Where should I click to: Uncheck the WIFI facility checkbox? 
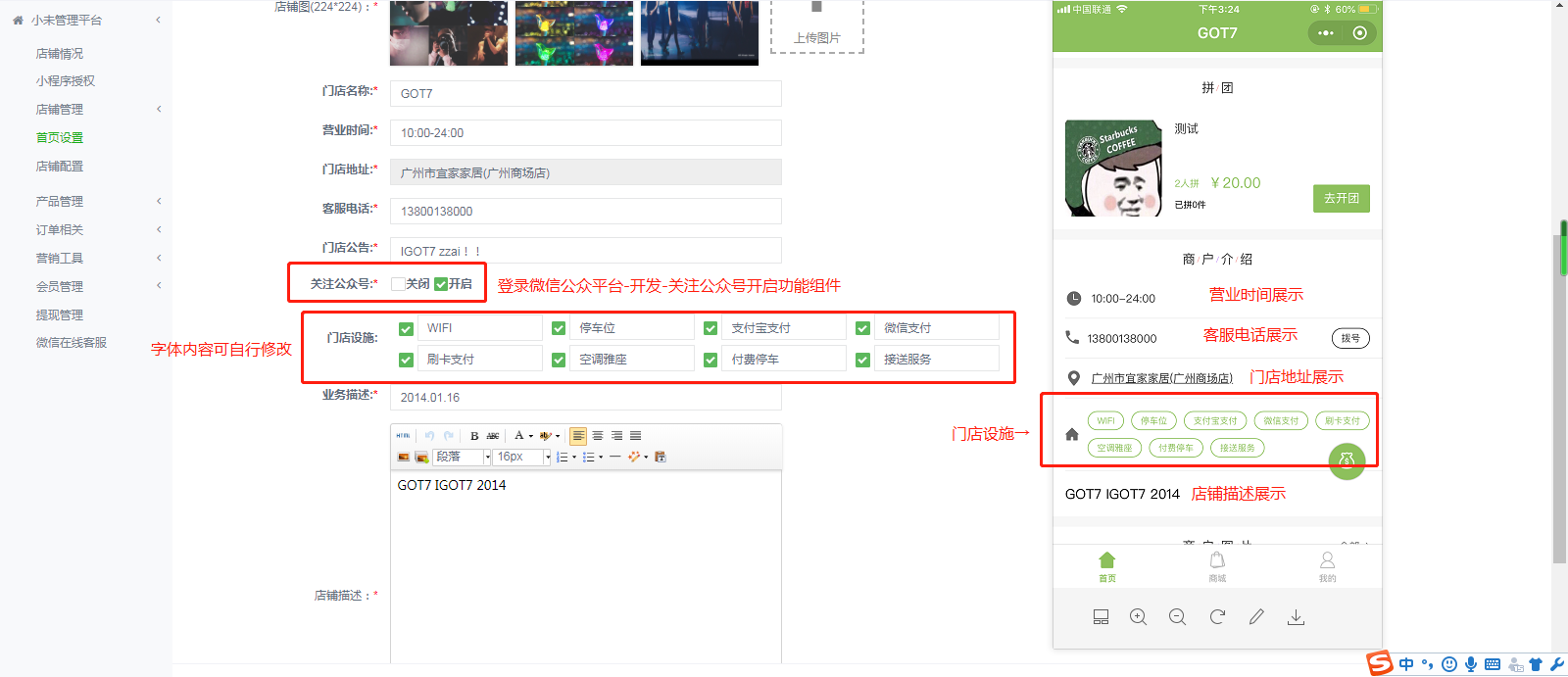pyautogui.click(x=406, y=328)
